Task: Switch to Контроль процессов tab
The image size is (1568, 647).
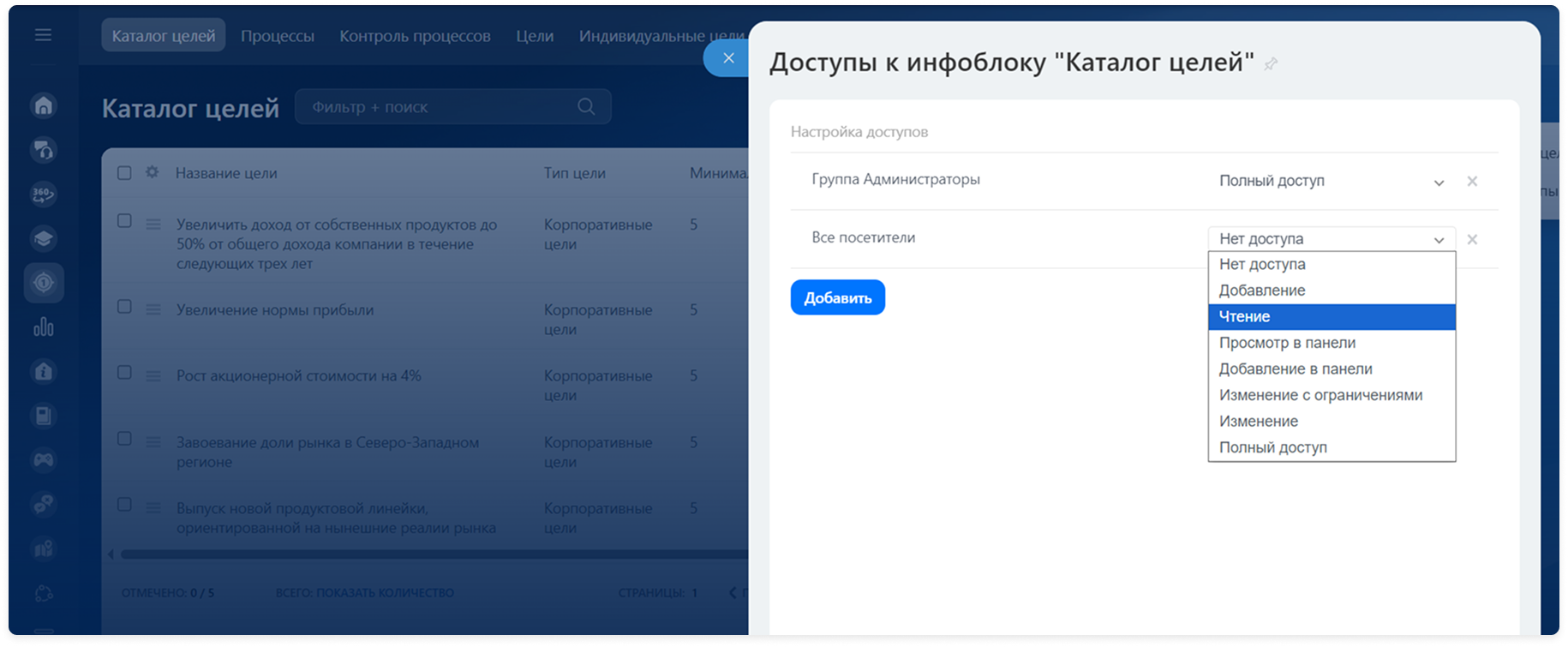Action: (x=415, y=36)
